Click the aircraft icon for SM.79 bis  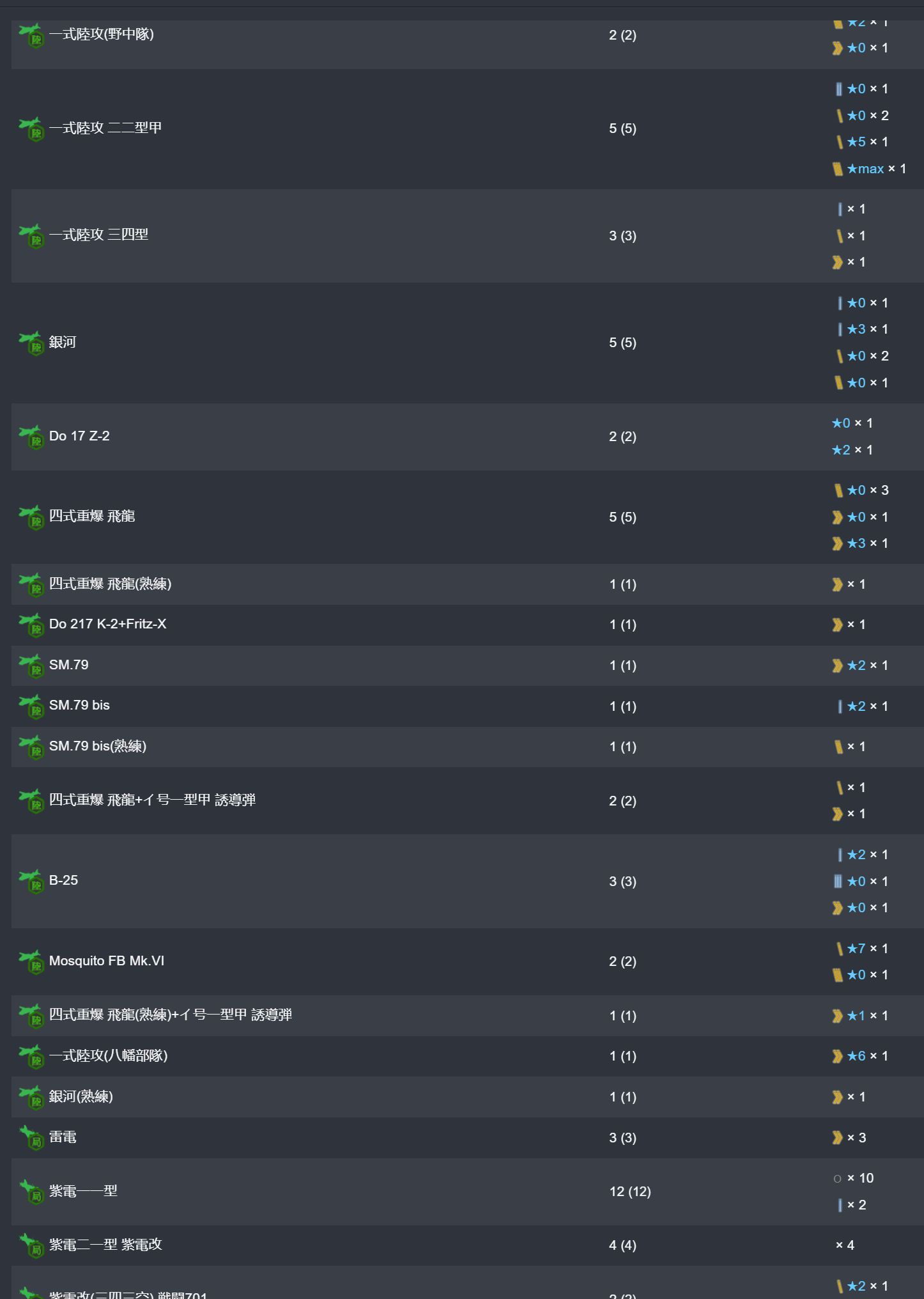point(31,706)
